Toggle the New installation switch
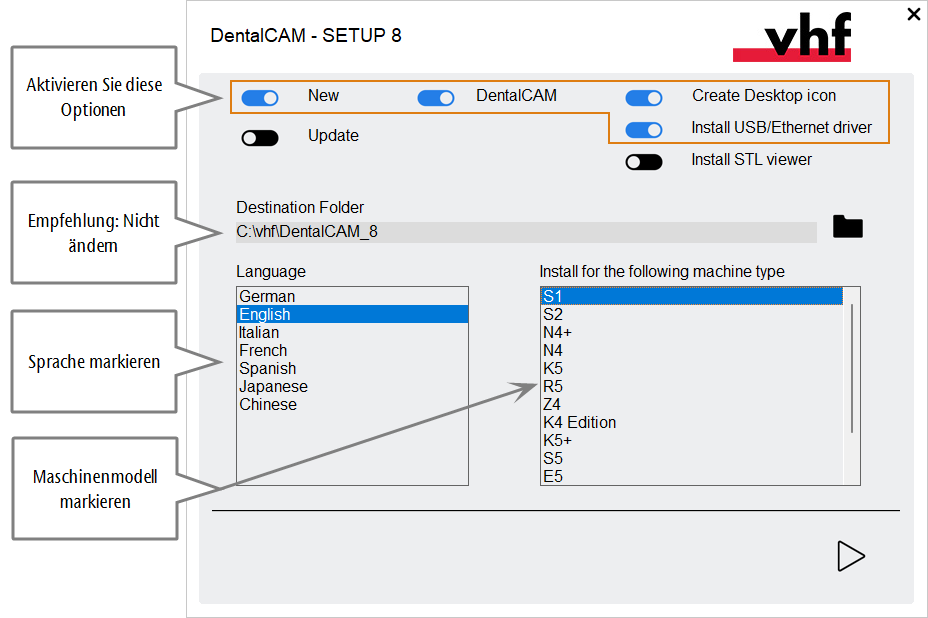This screenshot has width=928, height=618. 260,98
